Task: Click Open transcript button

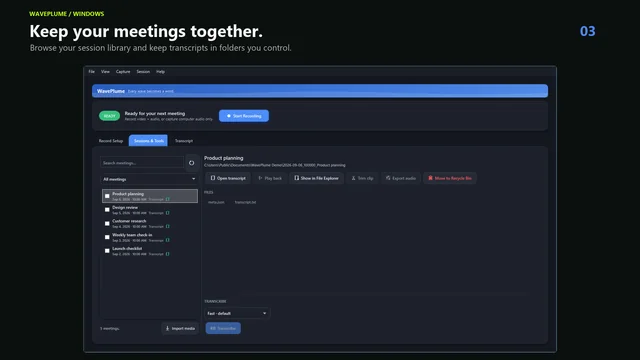Action: tap(228, 178)
